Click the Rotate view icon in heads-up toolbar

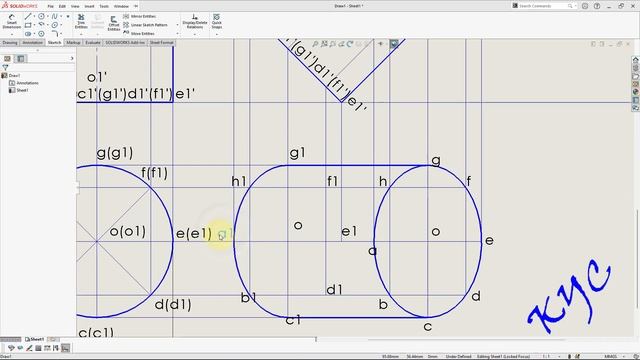pos(350,44)
